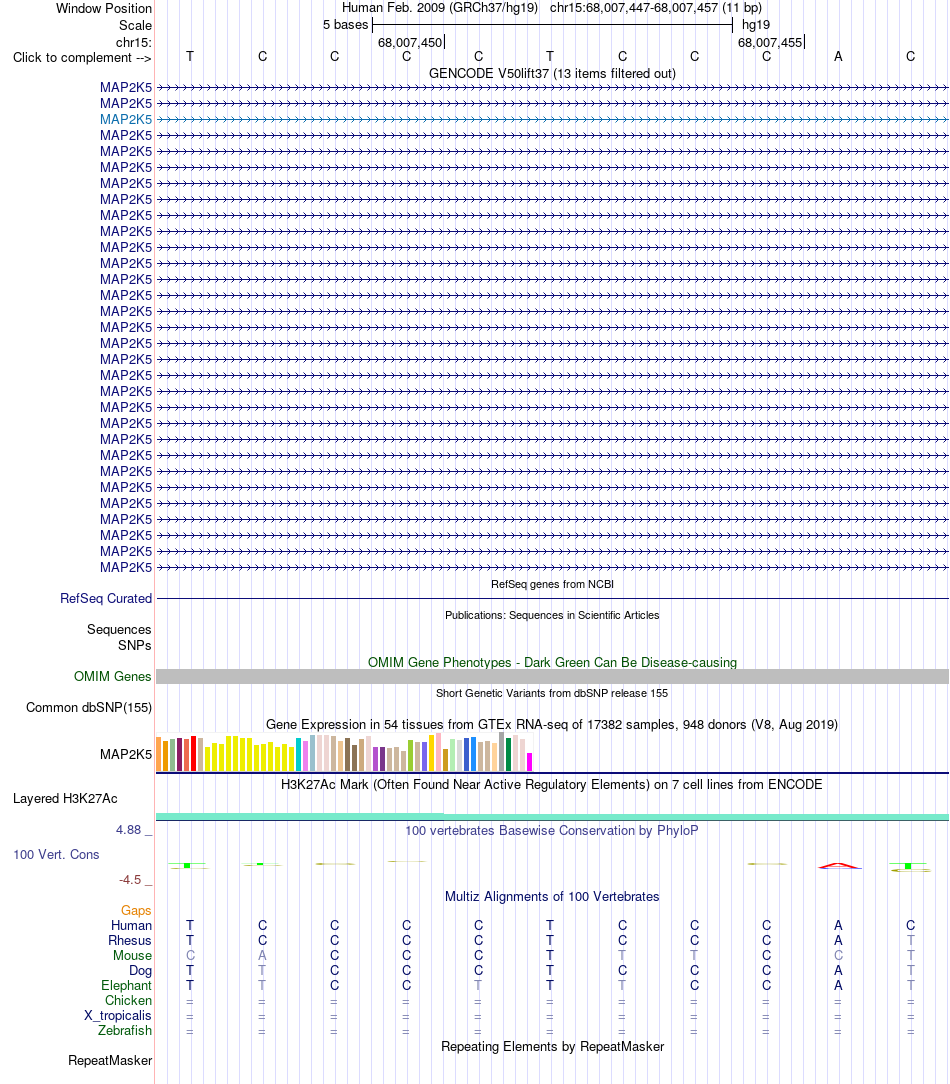This screenshot has width=950, height=1084.
Task: Click position text chr15:68,007,447-68,007,457 (11 bp)
Action: (x=655, y=8)
